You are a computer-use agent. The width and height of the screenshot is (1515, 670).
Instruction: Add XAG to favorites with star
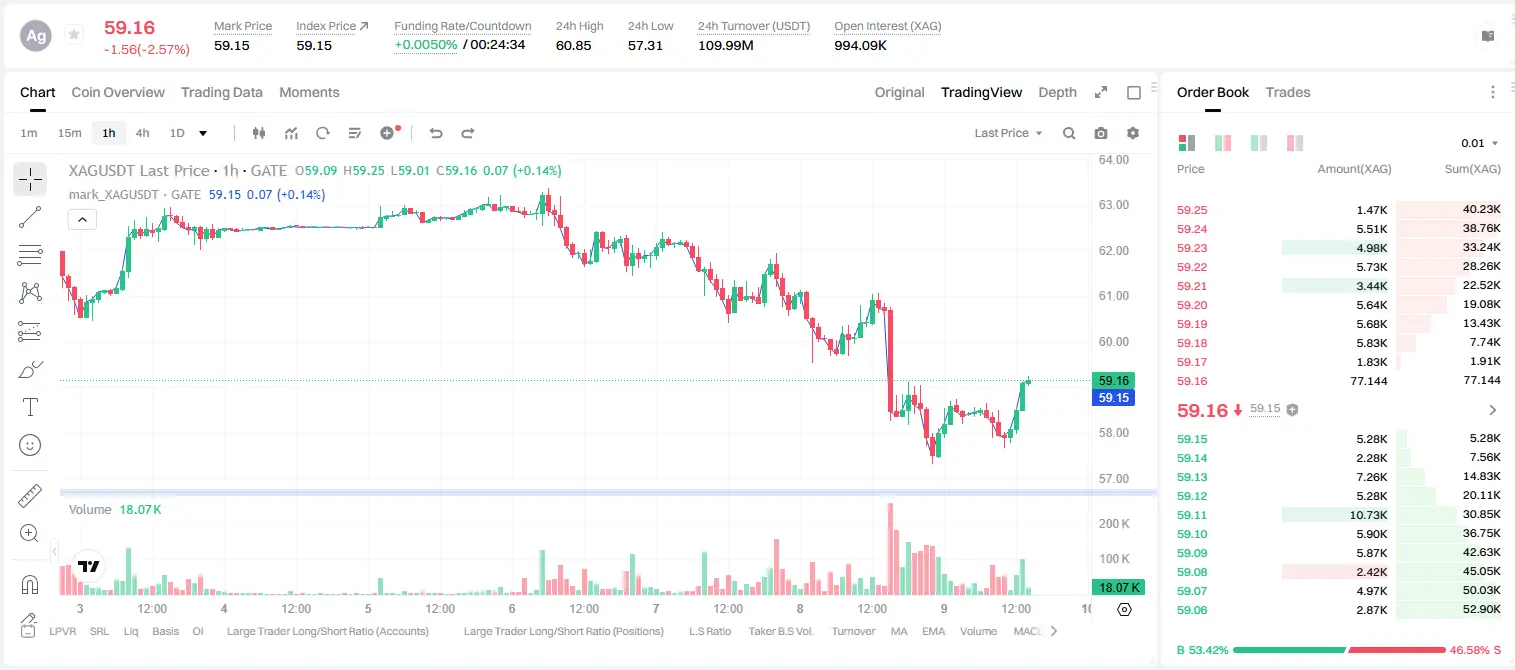[x=74, y=35]
